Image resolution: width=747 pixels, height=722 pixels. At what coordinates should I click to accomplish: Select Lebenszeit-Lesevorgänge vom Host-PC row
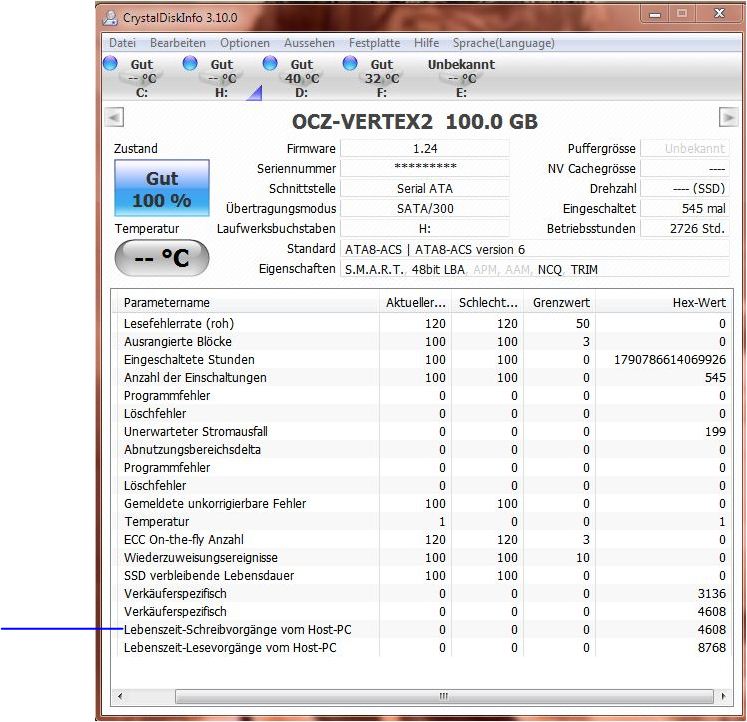422,648
